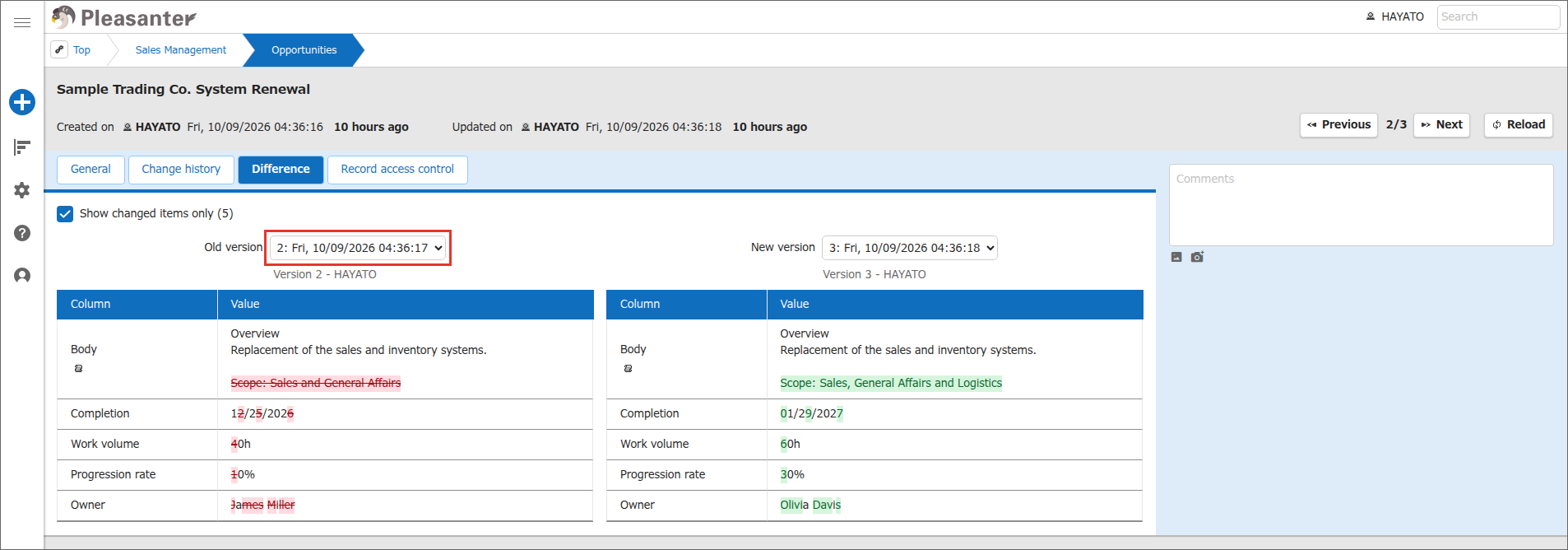Click the old Work volume value 40h
Screen dimensions: 1568x550
(241, 444)
